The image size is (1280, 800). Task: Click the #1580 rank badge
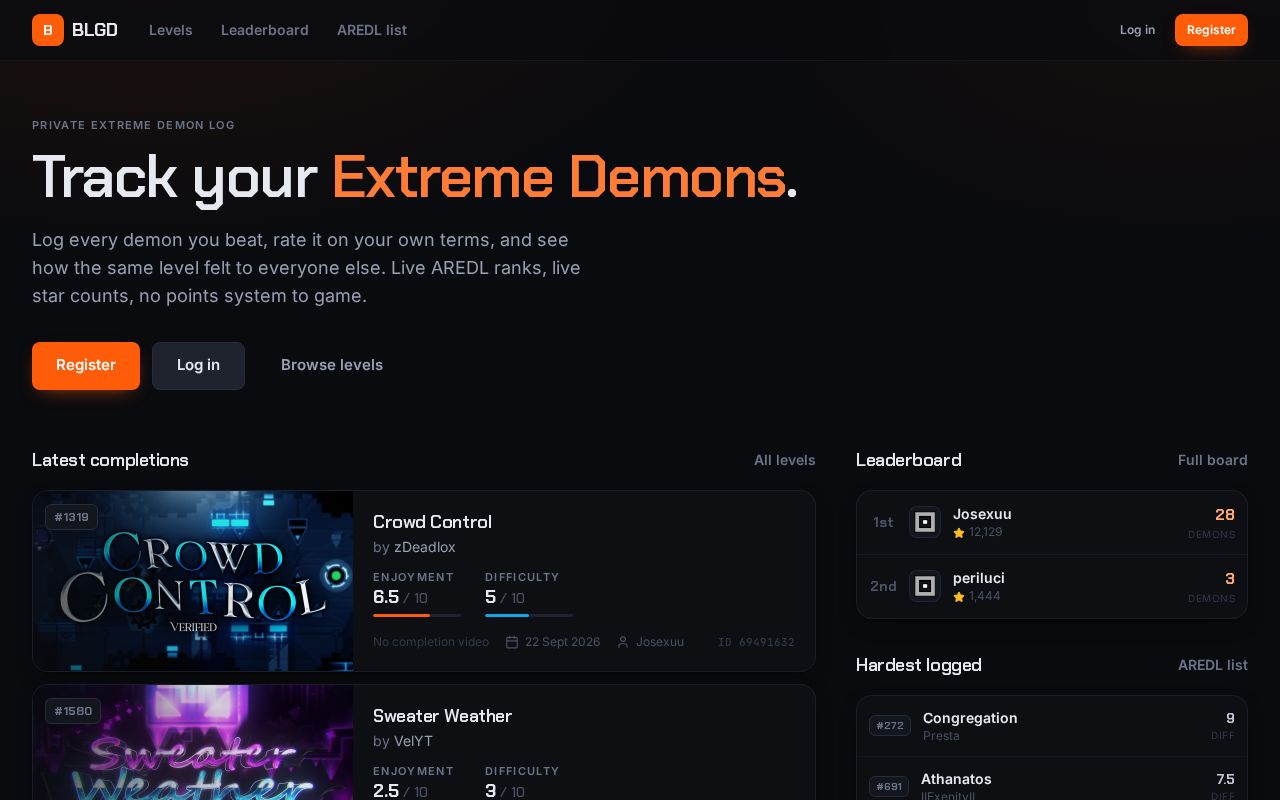point(73,711)
